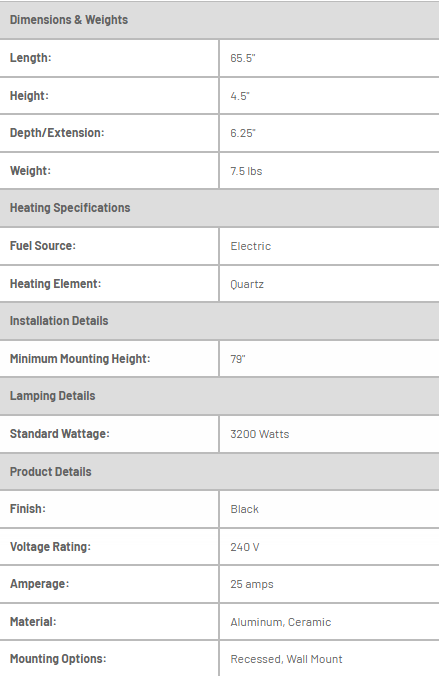The width and height of the screenshot is (439, 676).
Task: Collapse the Heating Specifications section header
Action: (220, 208)
